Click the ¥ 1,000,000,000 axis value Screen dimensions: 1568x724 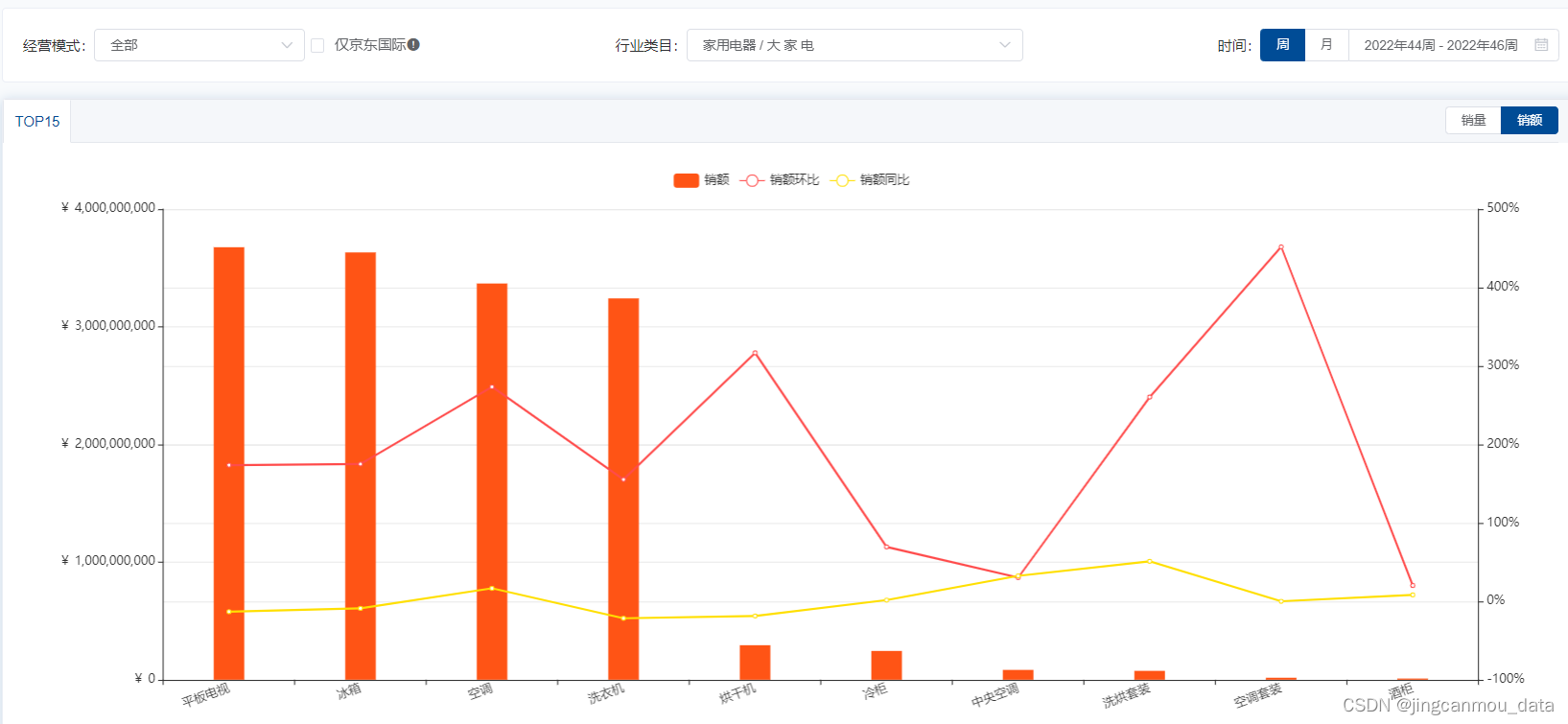pyautogui.click(x=108, y=561)
